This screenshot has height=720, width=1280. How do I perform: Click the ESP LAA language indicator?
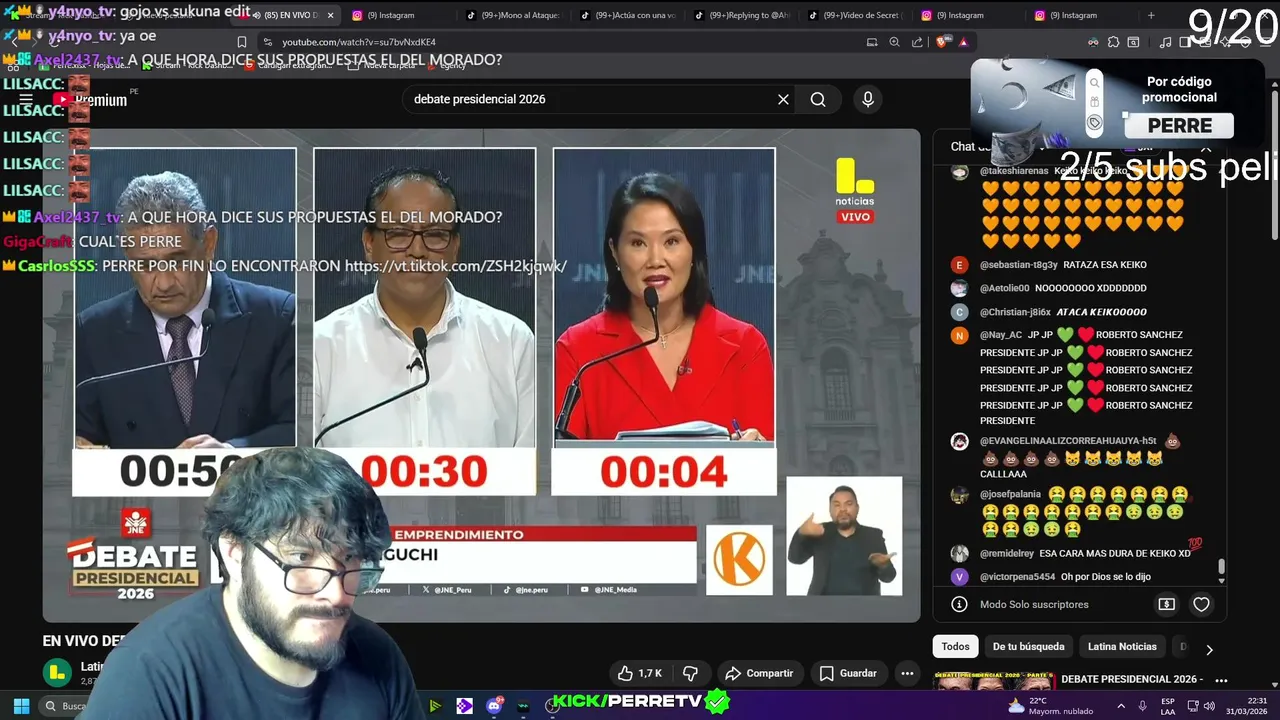[1168, 706]
